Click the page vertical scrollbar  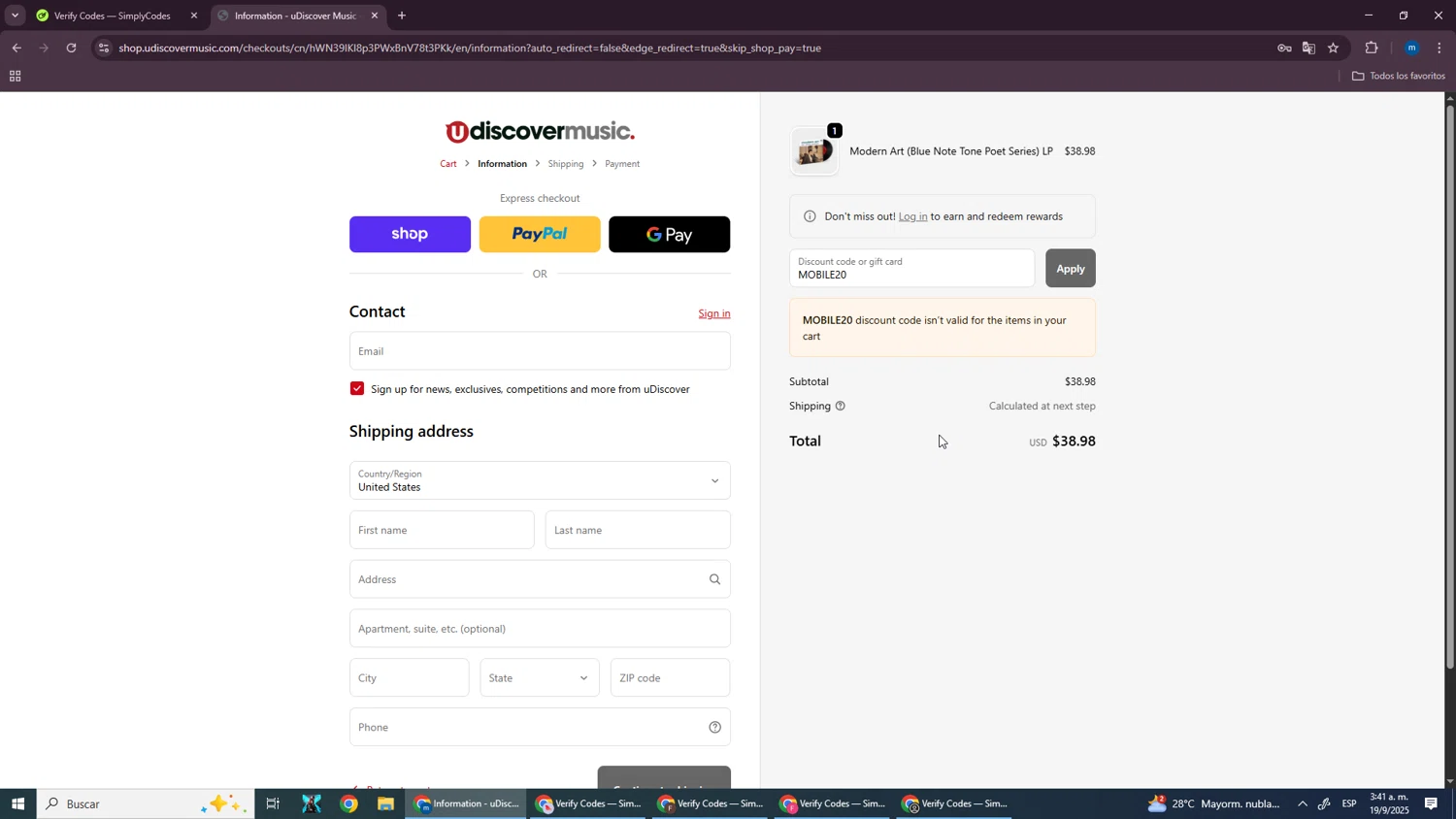1450,388
